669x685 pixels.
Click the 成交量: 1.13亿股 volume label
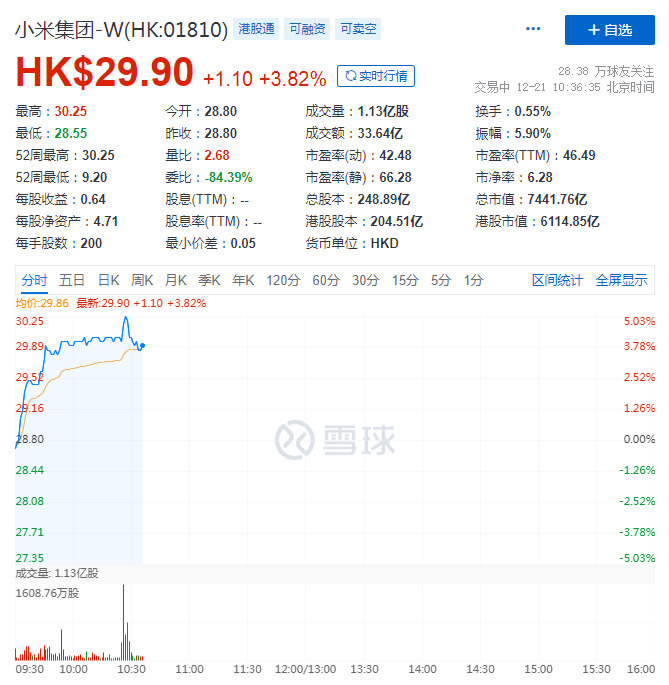[x=57, y=573]
